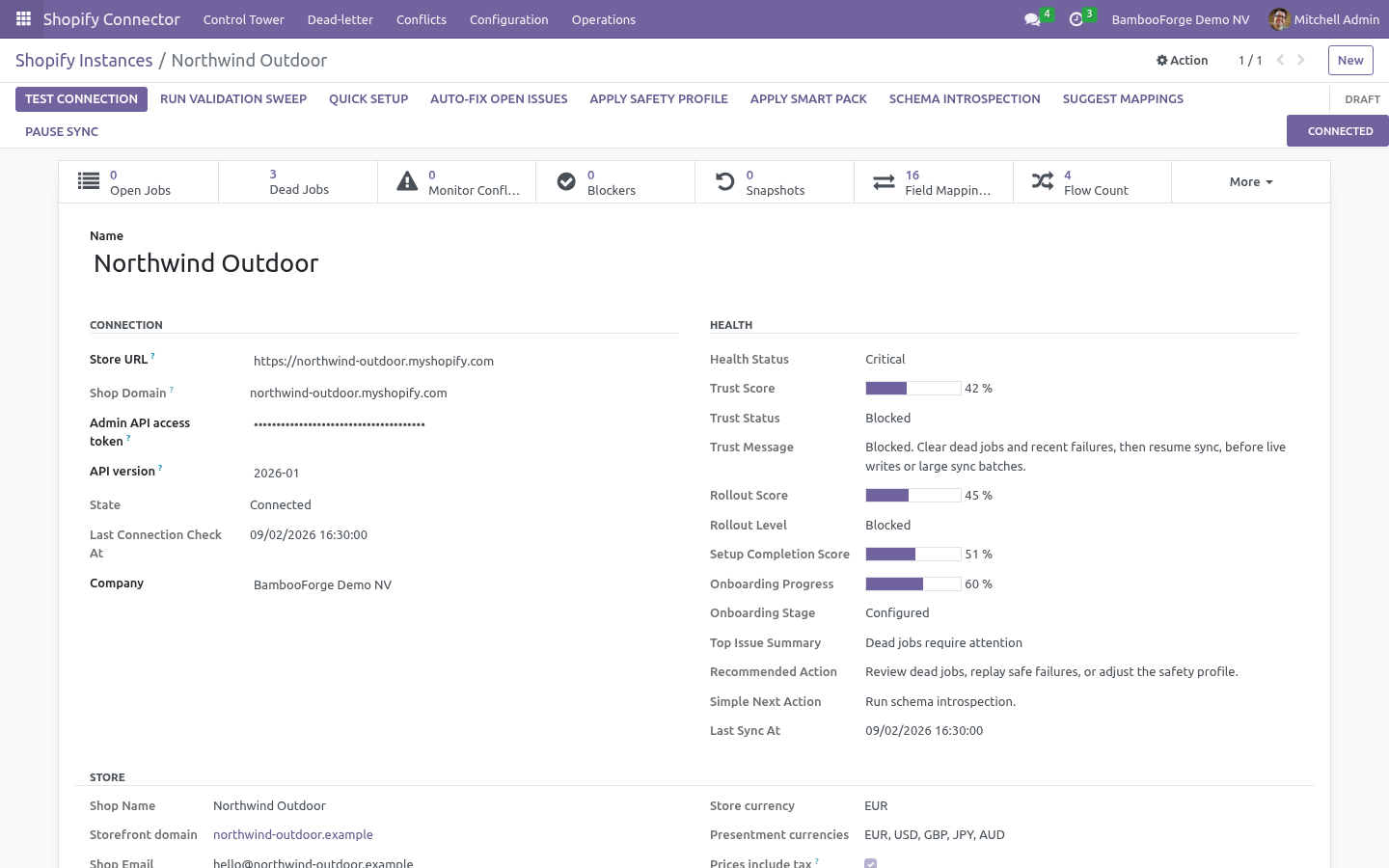Click the Snapshots undo icon

click(x=724, y=181)
